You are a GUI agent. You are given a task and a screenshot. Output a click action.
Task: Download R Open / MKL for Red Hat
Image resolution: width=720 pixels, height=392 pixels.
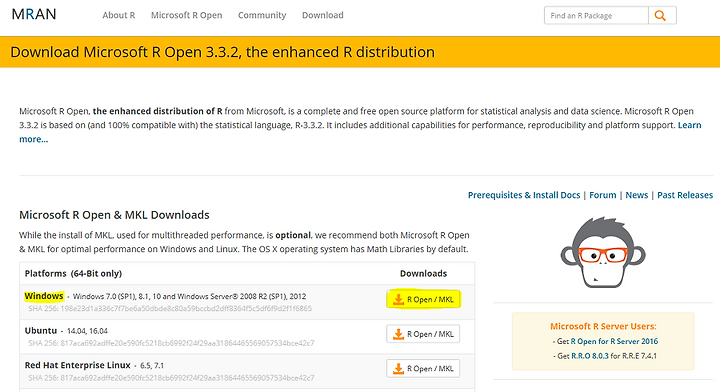[423, 368]
